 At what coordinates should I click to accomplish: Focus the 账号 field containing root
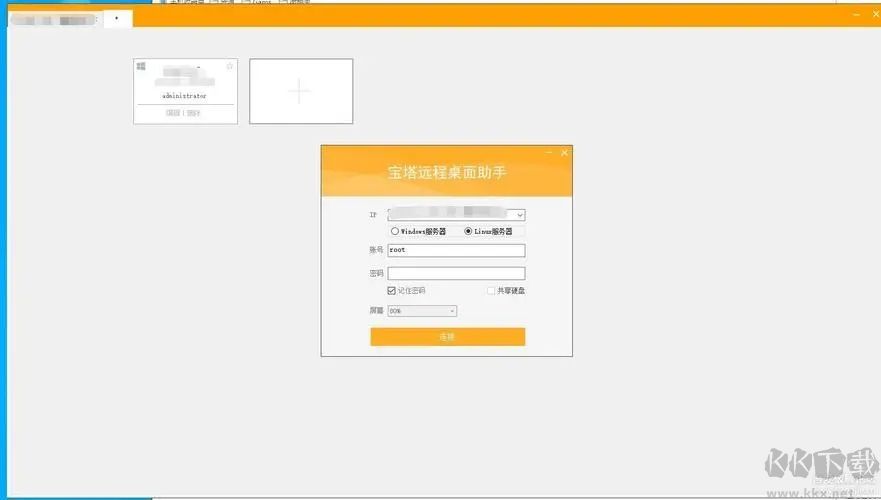456,251
